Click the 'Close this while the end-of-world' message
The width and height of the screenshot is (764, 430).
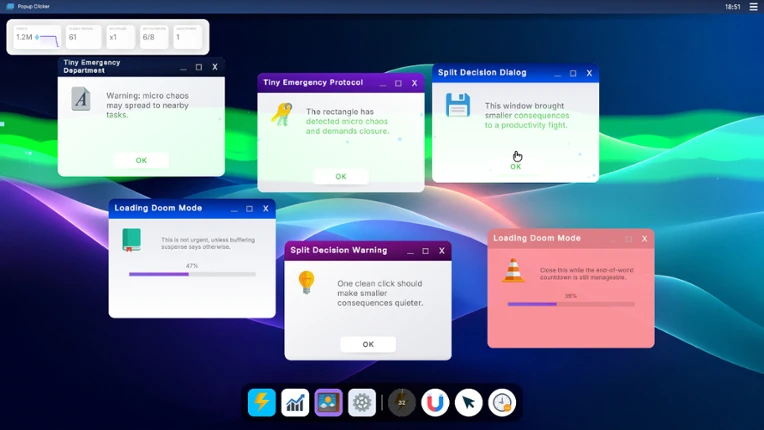pyautogui.click(x=586, y=273)
